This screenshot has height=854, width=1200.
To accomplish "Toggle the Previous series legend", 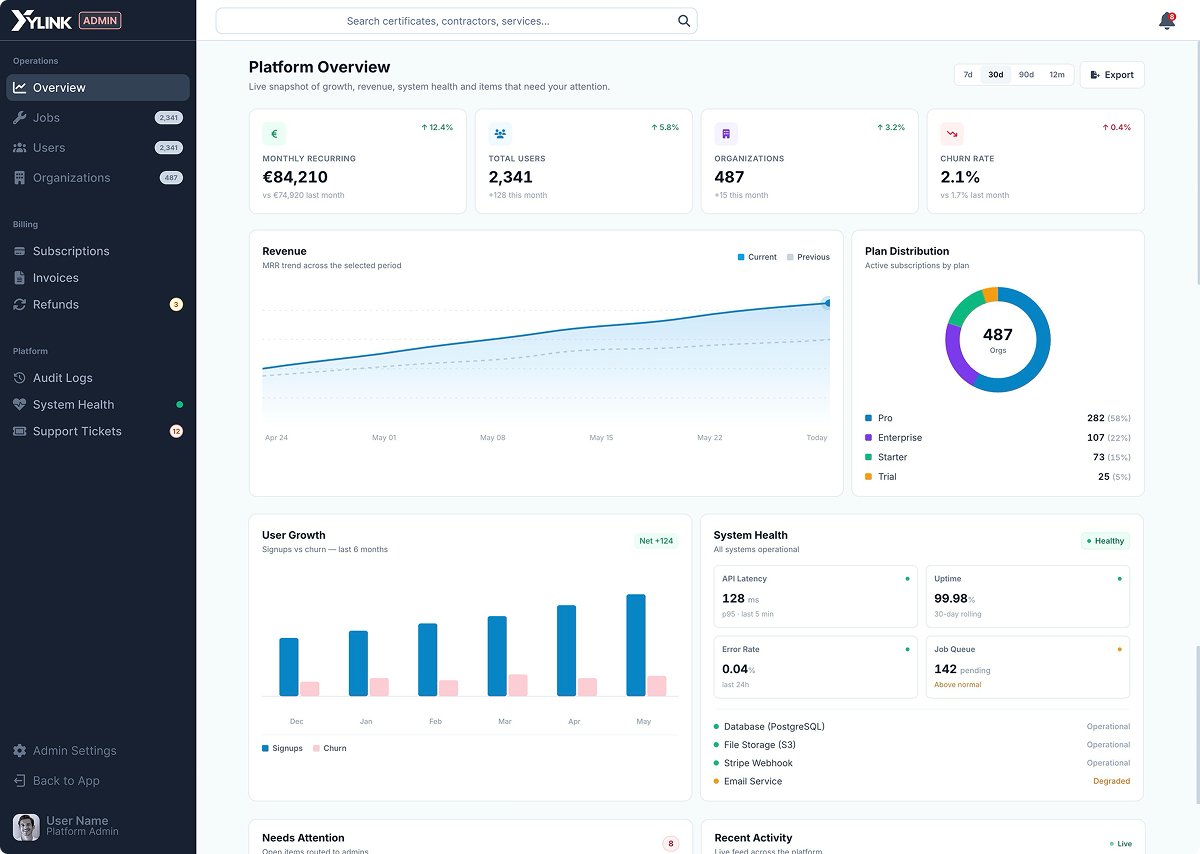I will [x=808, y=257].
